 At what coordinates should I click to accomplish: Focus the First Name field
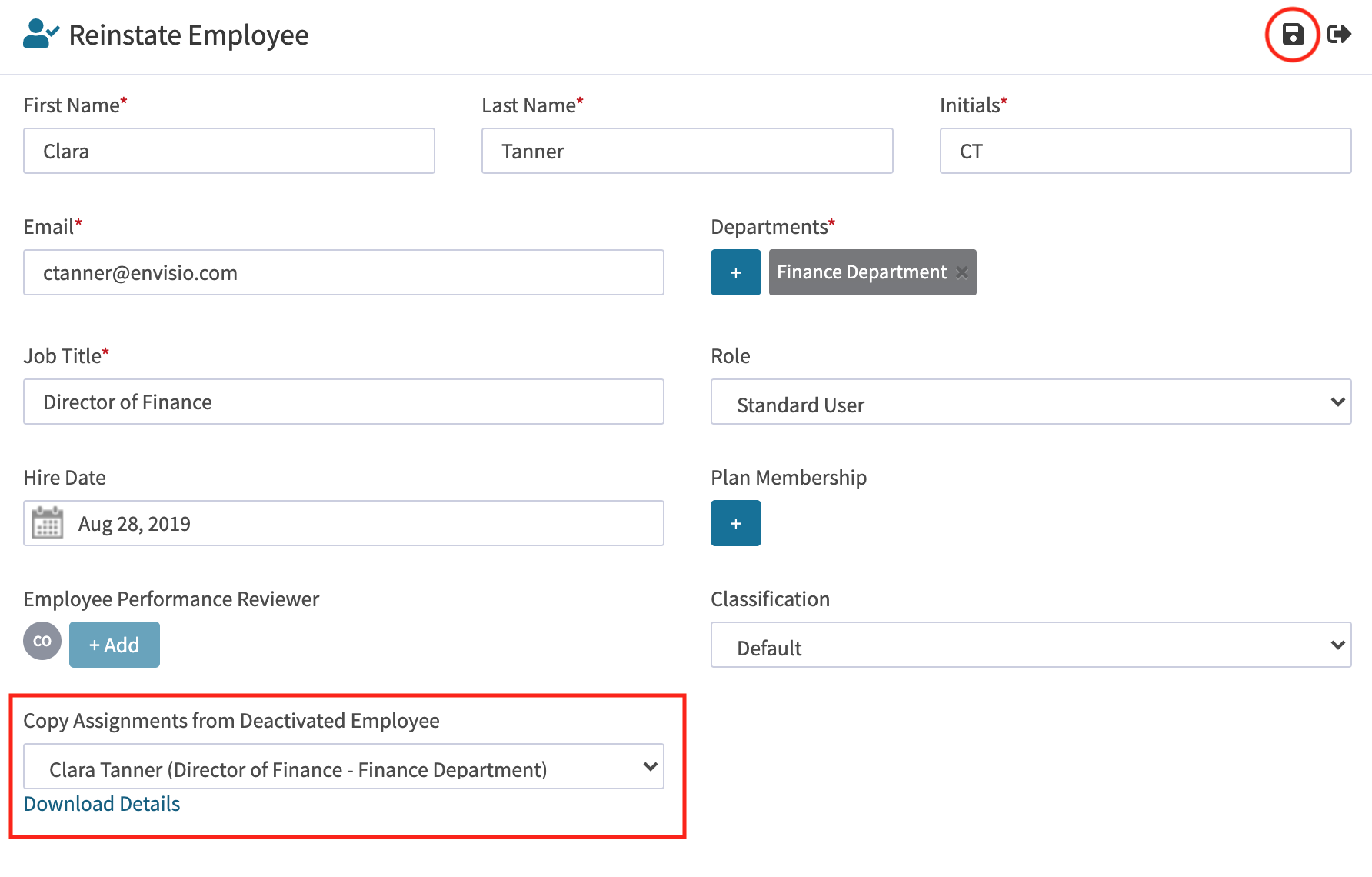229,151
